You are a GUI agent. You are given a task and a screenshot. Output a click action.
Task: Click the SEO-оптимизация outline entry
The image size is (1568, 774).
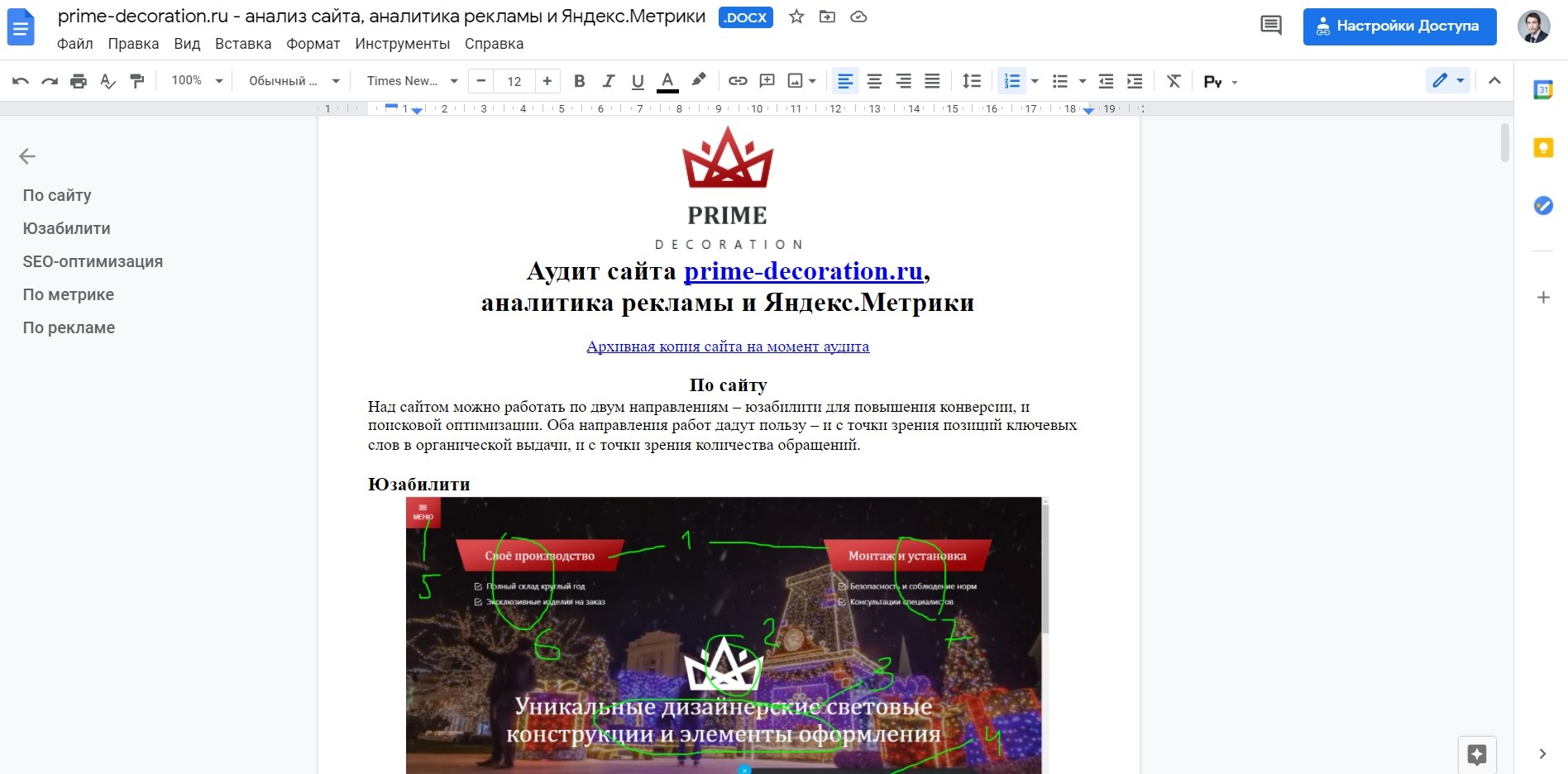pyautogui.click(x=93, y=261)
